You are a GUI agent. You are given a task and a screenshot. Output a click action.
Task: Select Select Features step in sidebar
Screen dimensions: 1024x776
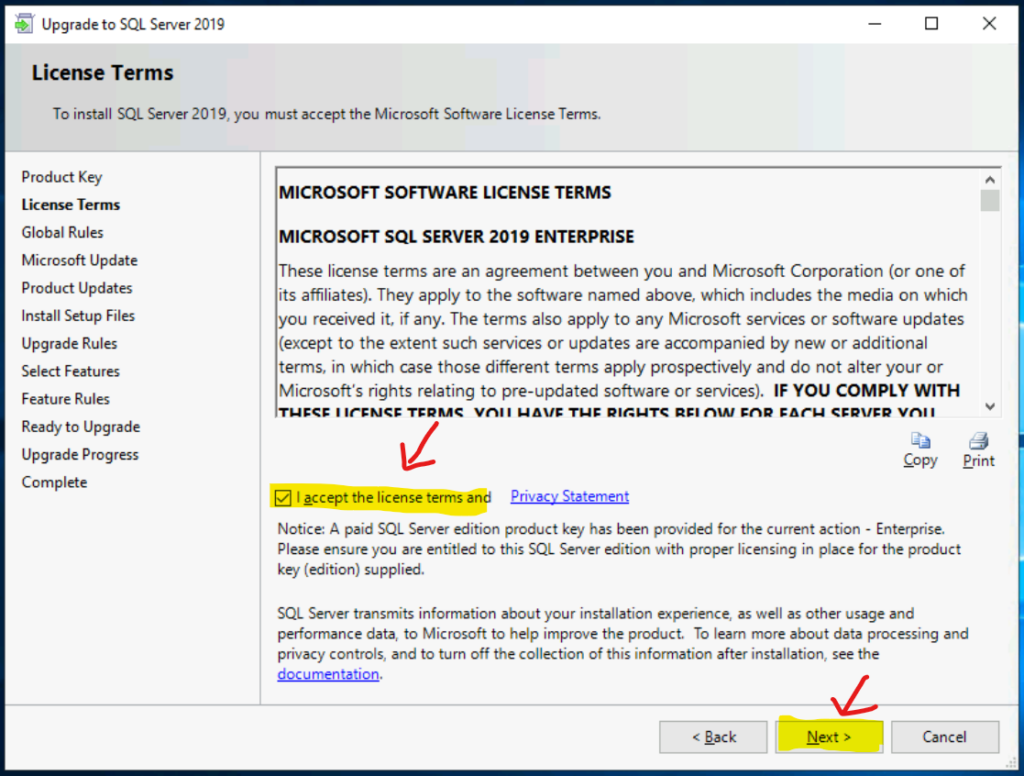pos(71,371)
